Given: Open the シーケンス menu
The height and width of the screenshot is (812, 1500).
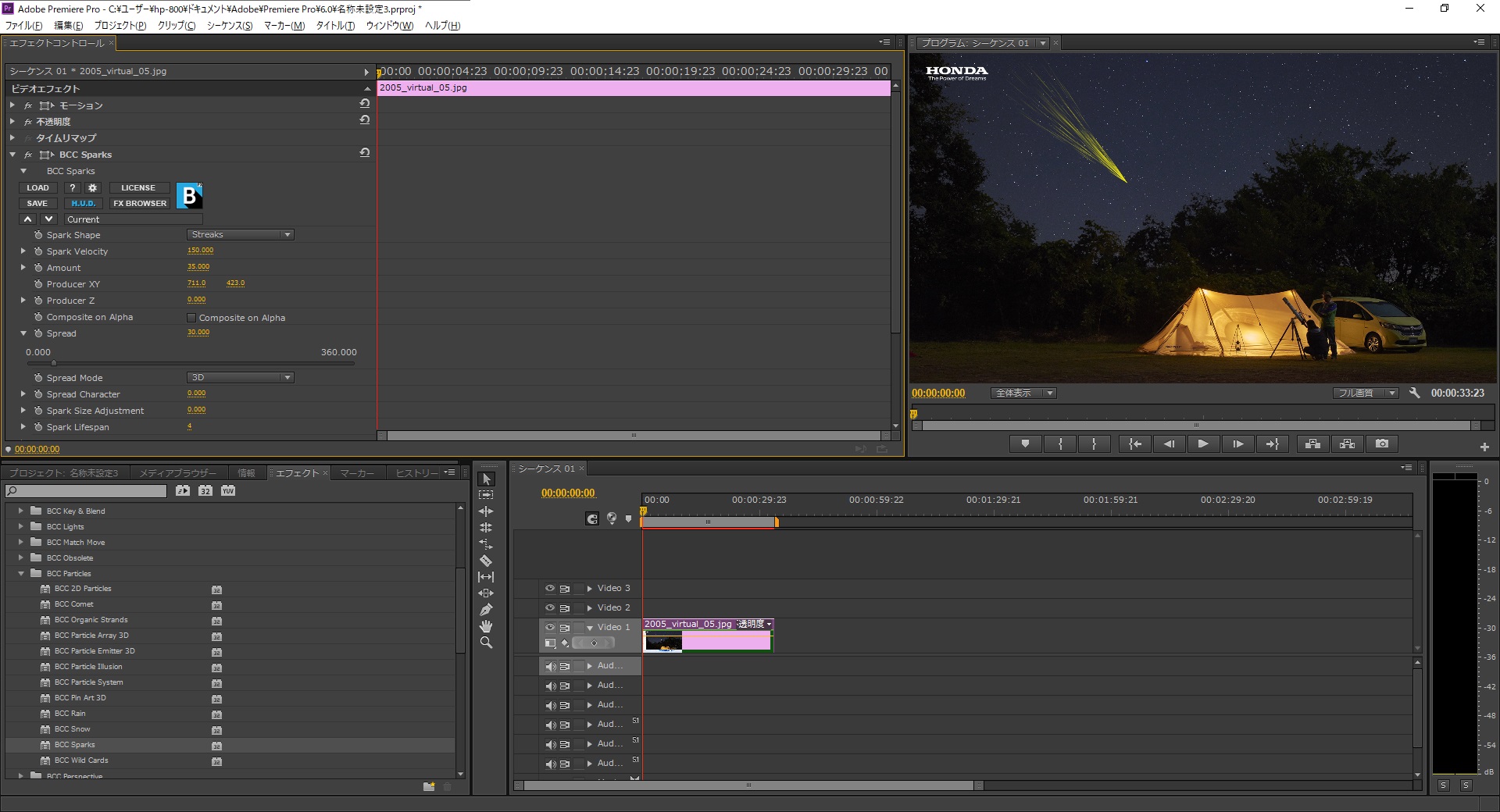Looking at the screenshot, I should 230,26.
